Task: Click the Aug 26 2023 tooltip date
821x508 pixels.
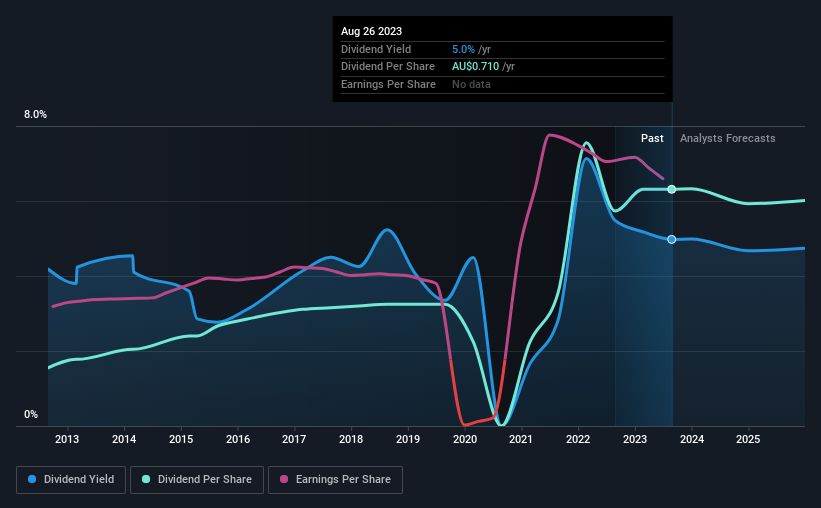Action: (x=371, y=31)
